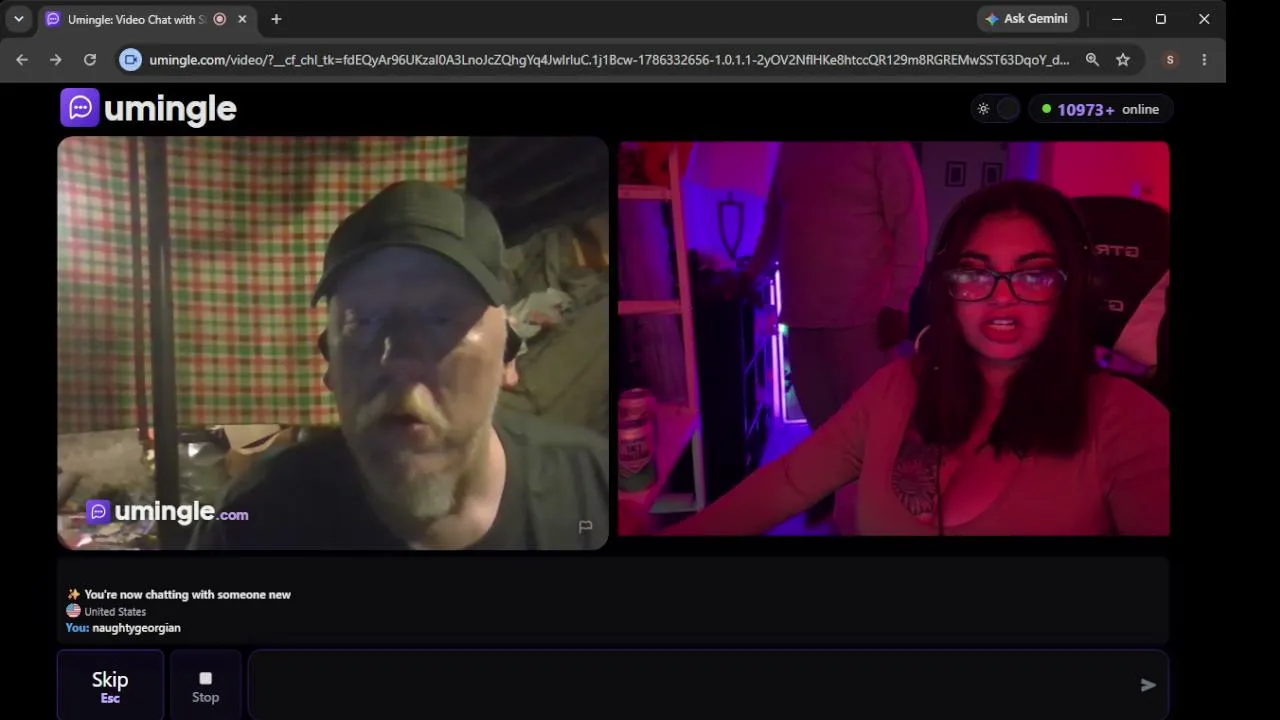Viewport: 1280px width, 720px height.
Task: Click the Ask Gemini button
Action: click(1027, 19)
